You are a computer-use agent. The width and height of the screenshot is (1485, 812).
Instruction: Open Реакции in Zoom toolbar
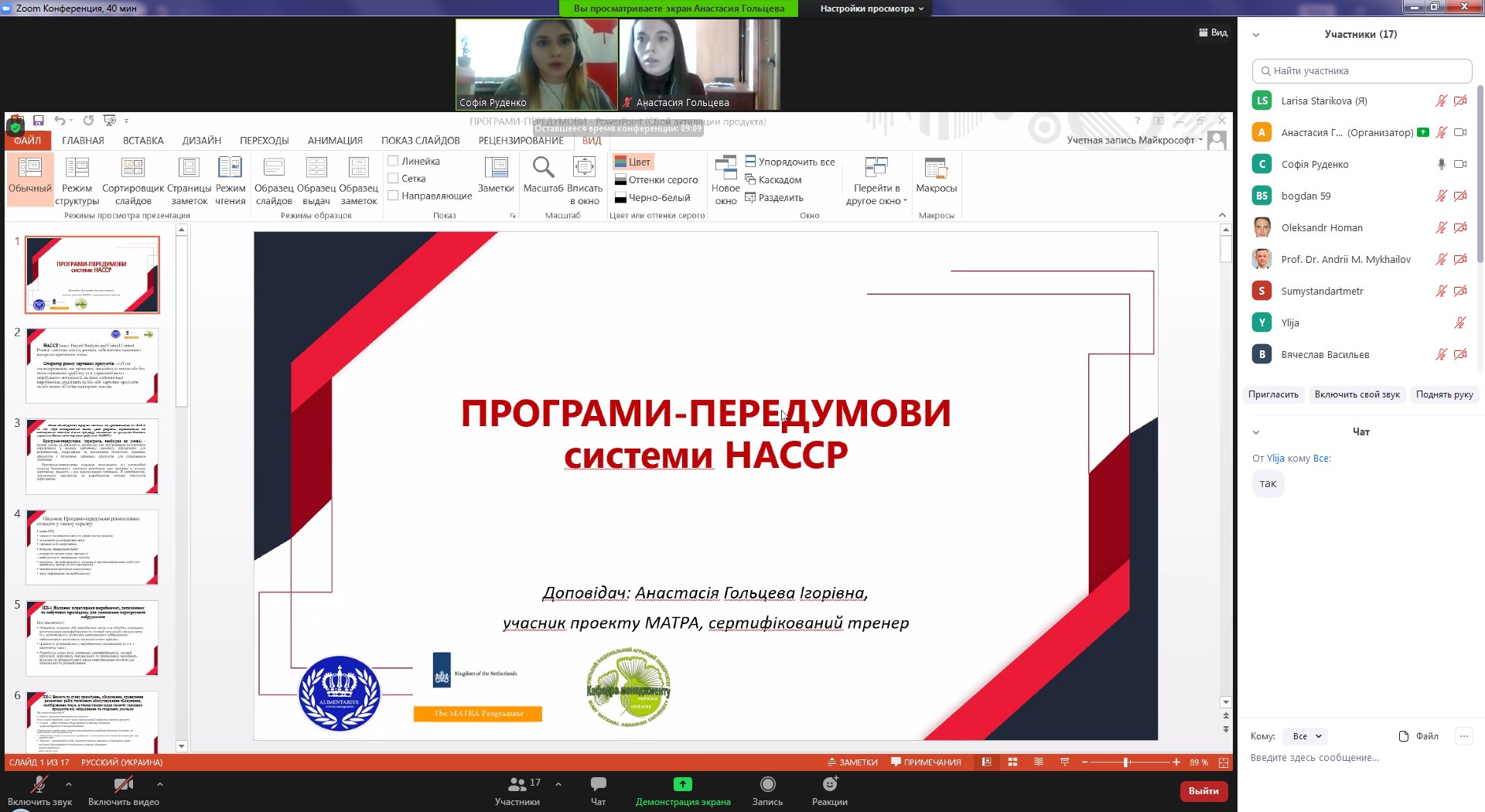click(830, 791)
